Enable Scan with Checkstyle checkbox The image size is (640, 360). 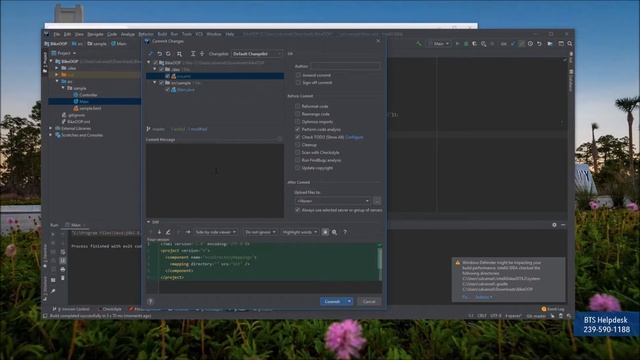tap(298, 152)
